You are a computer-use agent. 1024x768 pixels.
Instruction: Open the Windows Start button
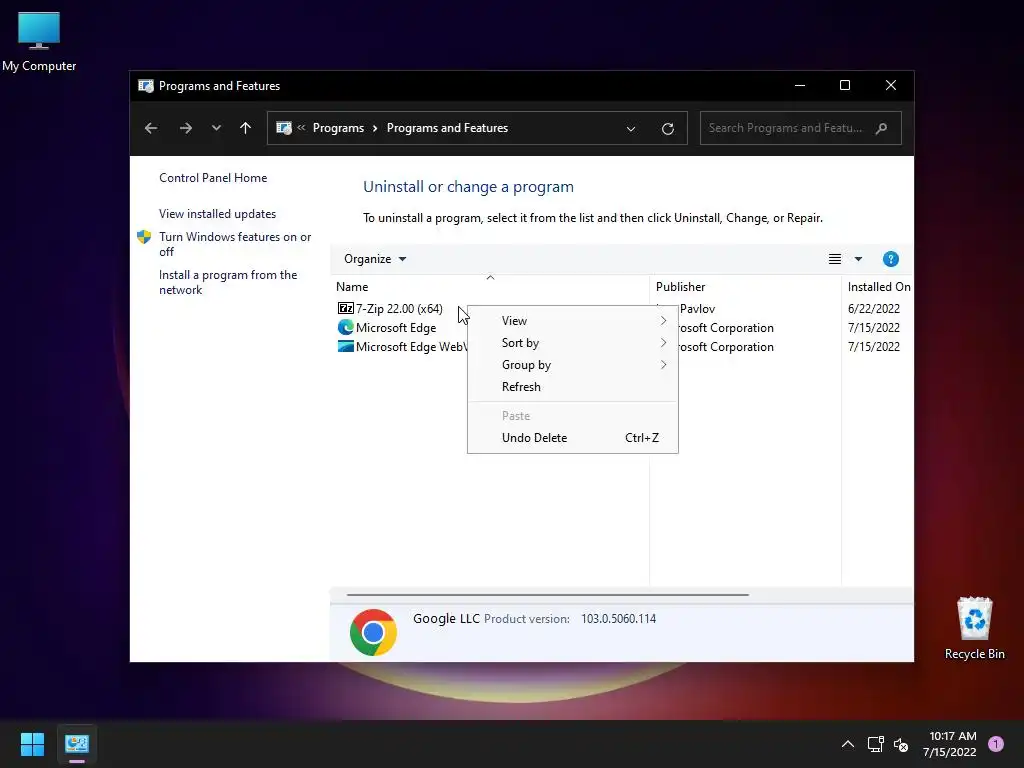(x=33, y=744)
